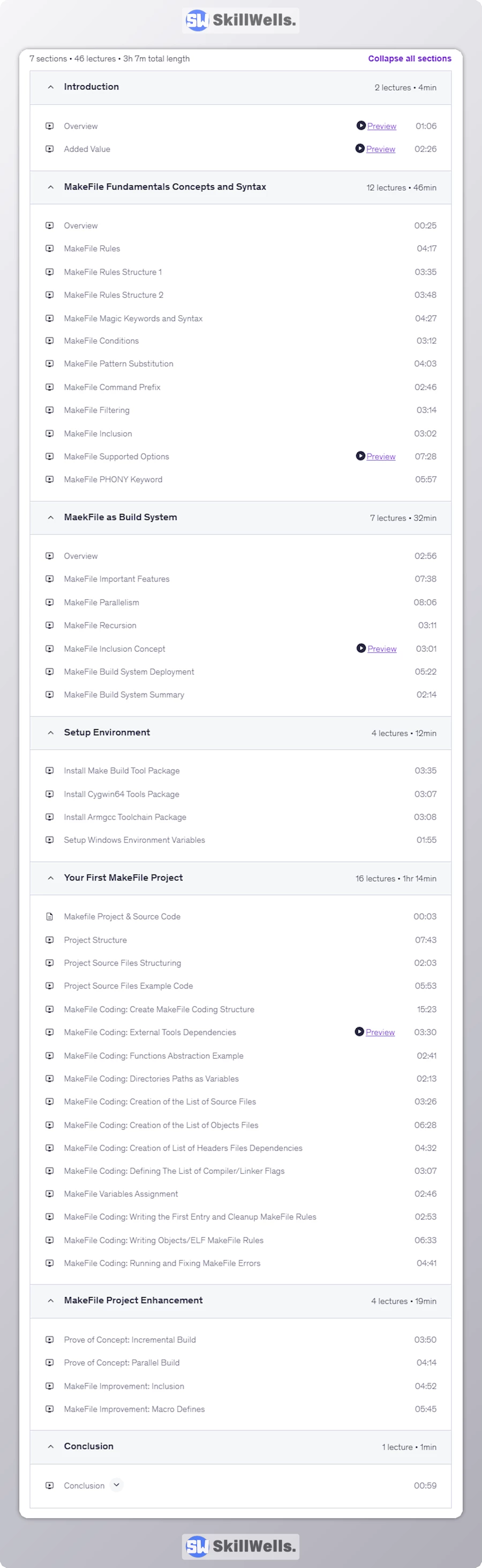Click play icon for External Tools Dependencies preview

359,1032
